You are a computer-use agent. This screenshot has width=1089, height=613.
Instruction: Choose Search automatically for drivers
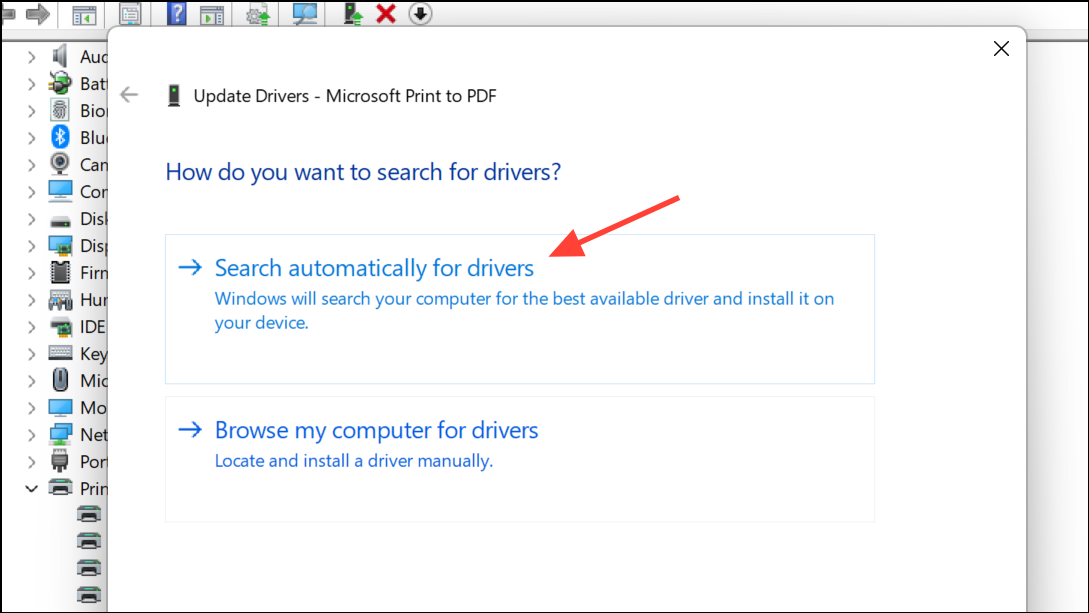point(519,309)
